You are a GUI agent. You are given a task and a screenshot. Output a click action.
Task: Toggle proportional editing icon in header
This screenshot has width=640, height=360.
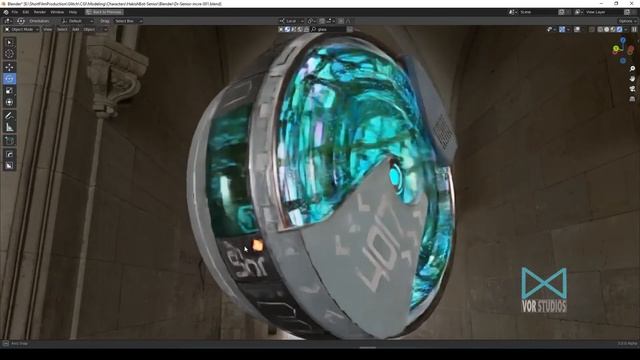341,21
